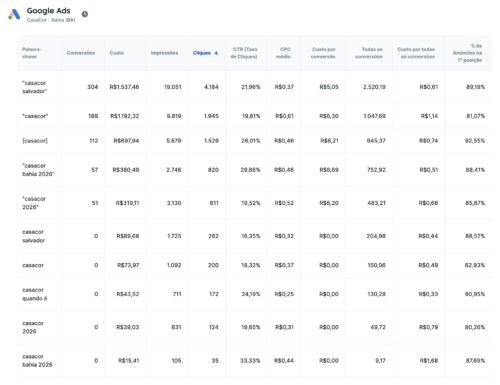Select the "CasaCor - Bahia (BA)" account subtitle
Image resolution: width=500 pixels, height=385 pixels.
51,20
